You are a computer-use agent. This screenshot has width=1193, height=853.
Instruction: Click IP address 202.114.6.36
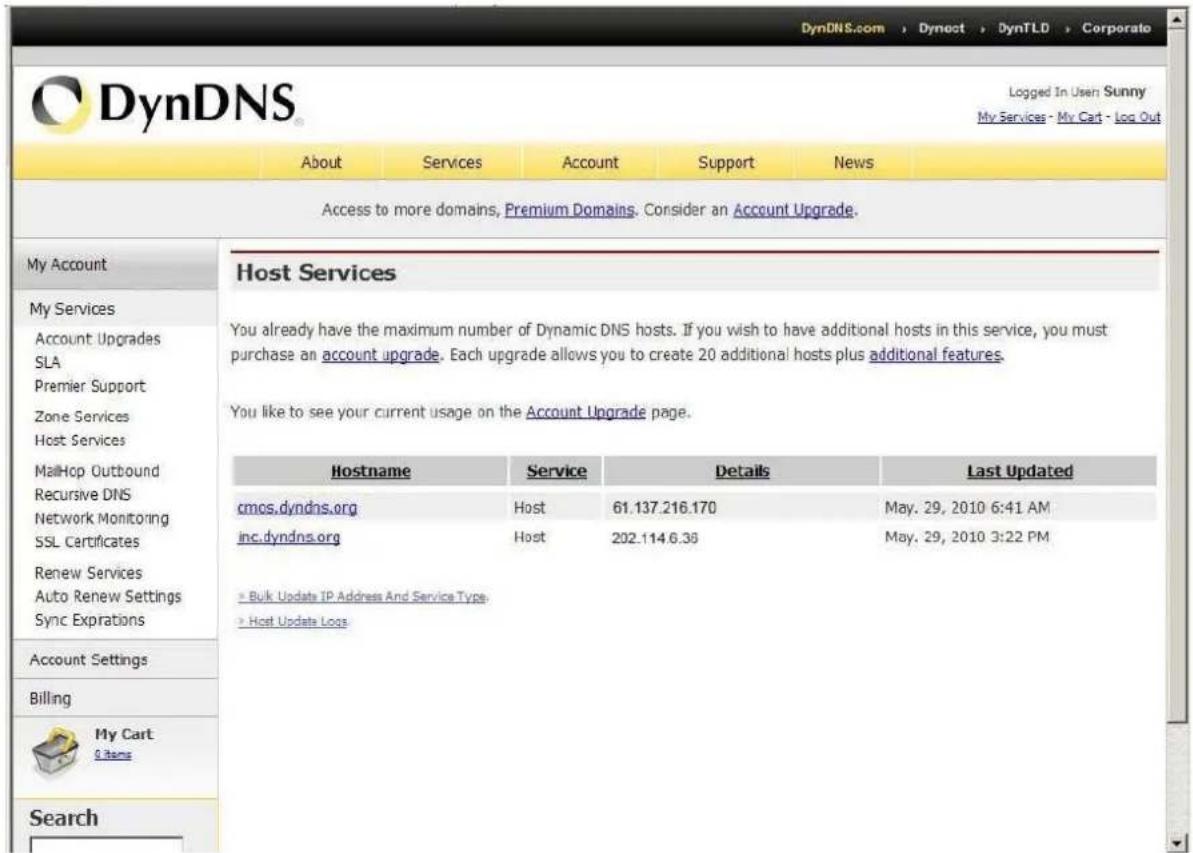654,538
